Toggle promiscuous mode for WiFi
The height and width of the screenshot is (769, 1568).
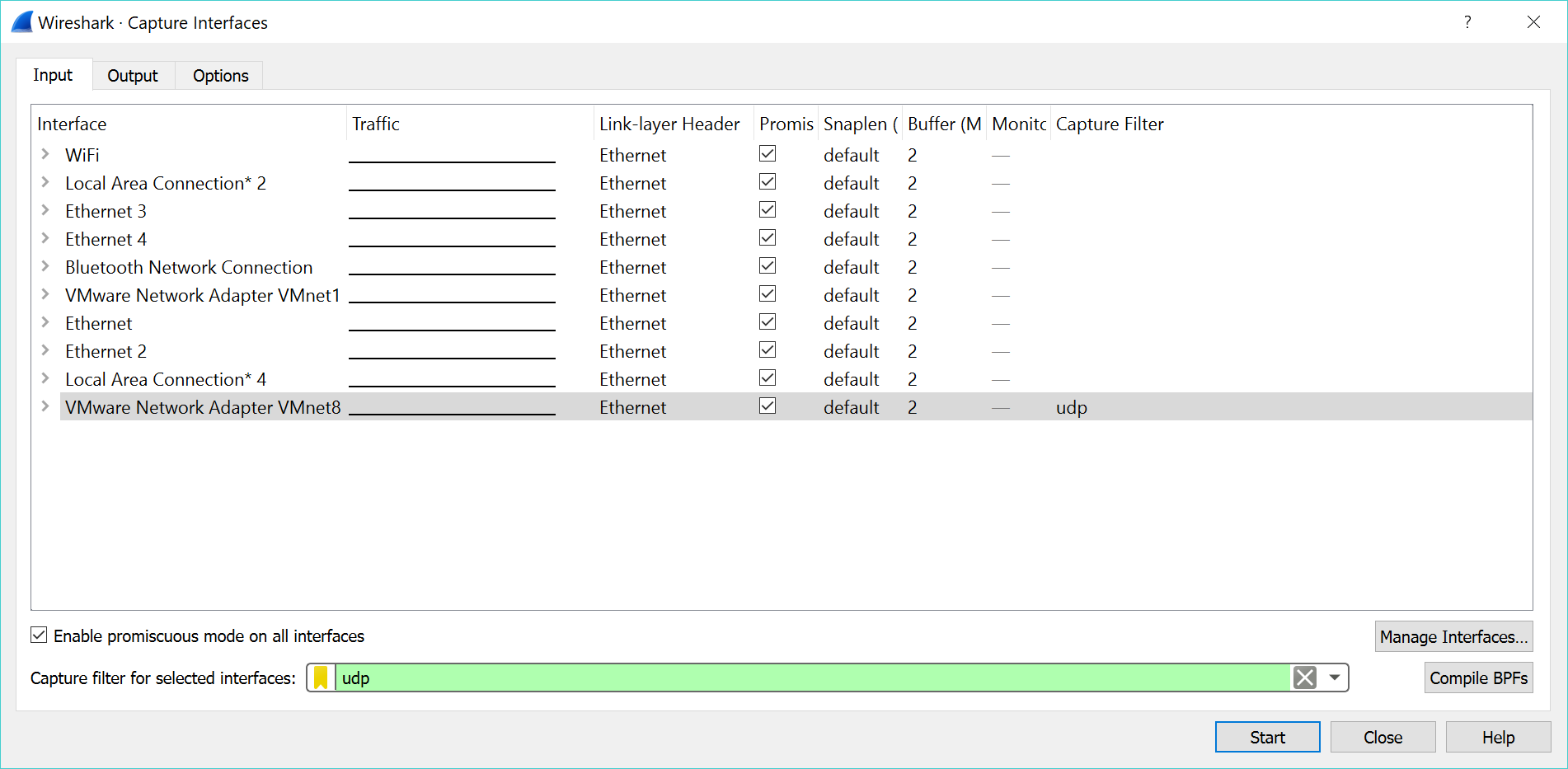pyautogui.click(x=768, y=154)
